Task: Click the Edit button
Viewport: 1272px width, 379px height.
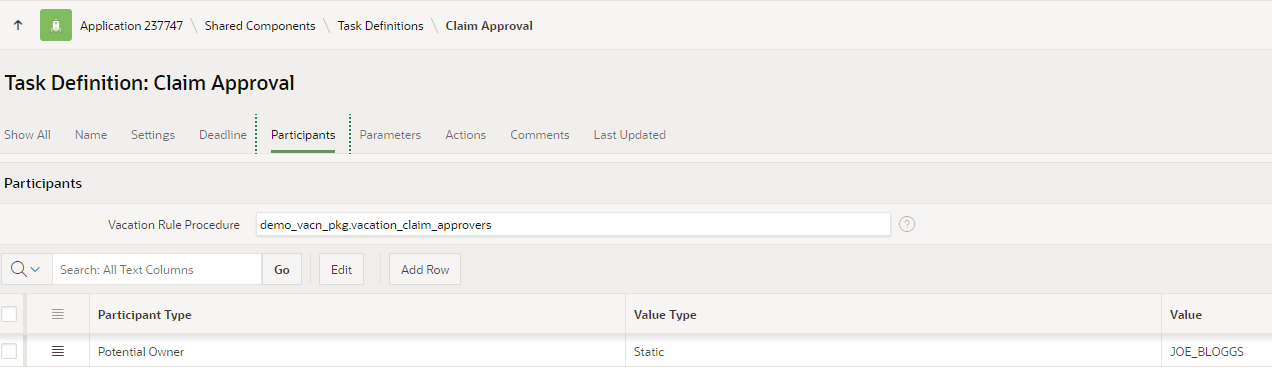Action: click(341, 269)
